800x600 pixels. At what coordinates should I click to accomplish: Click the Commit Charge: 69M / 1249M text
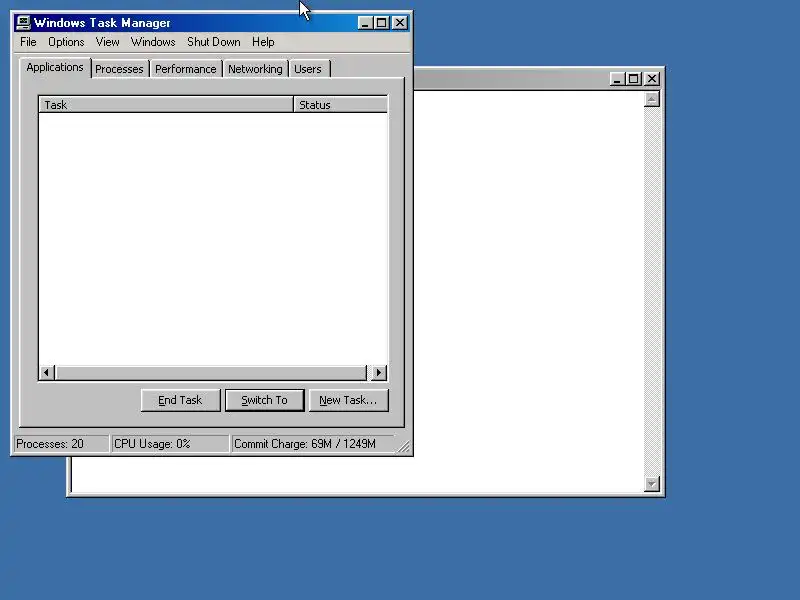[x=305, y=444]
